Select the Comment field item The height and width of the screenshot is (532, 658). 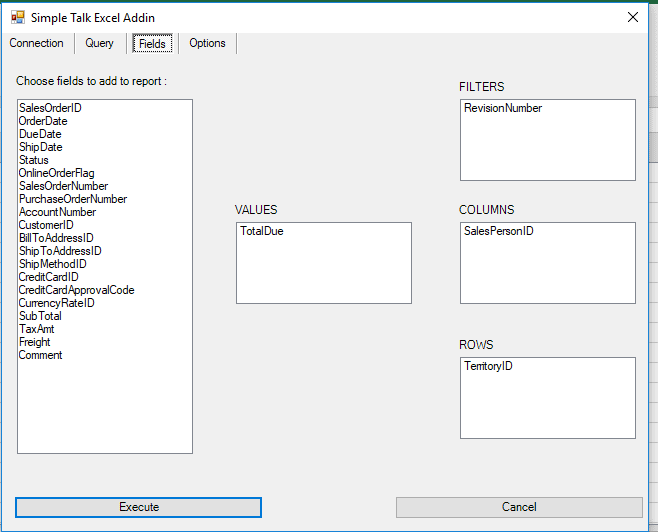click(40, 355)
